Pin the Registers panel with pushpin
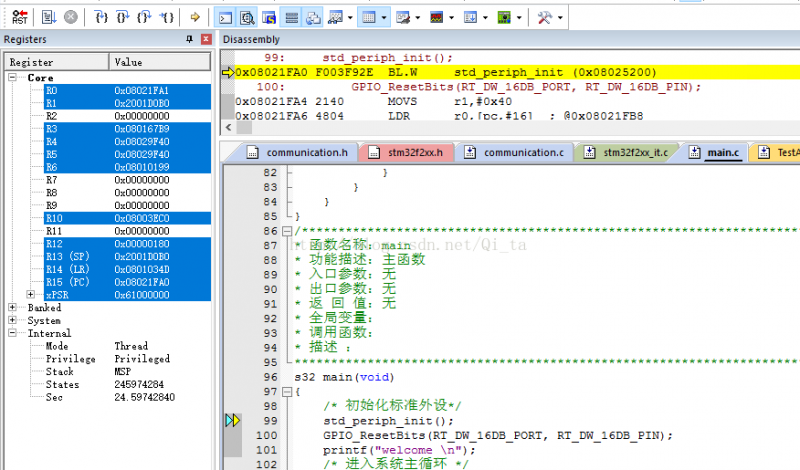 [x=190, y=39]
